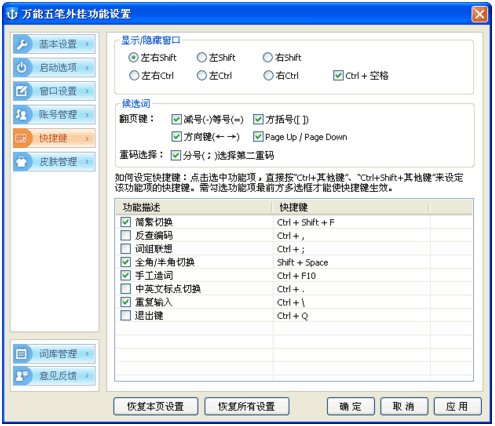Switch to 窗口设置 page
This screenshot has width=495, height=426.
(x=54, y=91)
